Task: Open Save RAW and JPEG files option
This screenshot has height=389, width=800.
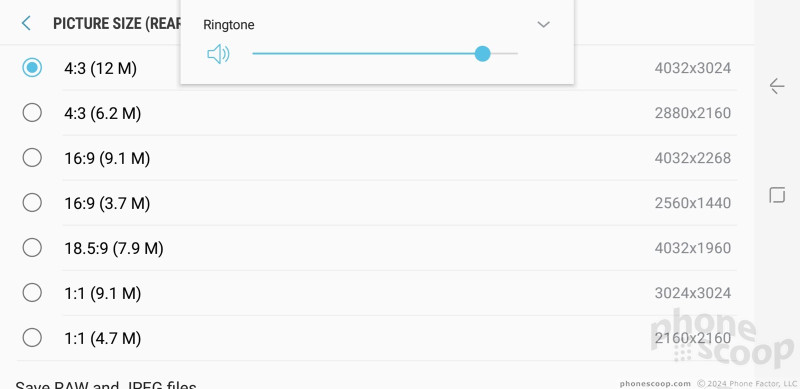Action: 106,383
